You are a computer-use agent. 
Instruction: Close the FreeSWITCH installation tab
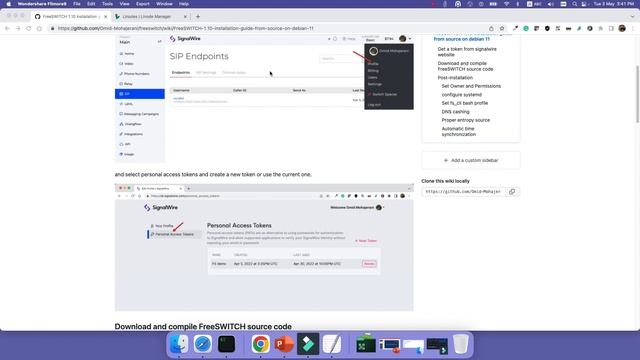[105, 17]
